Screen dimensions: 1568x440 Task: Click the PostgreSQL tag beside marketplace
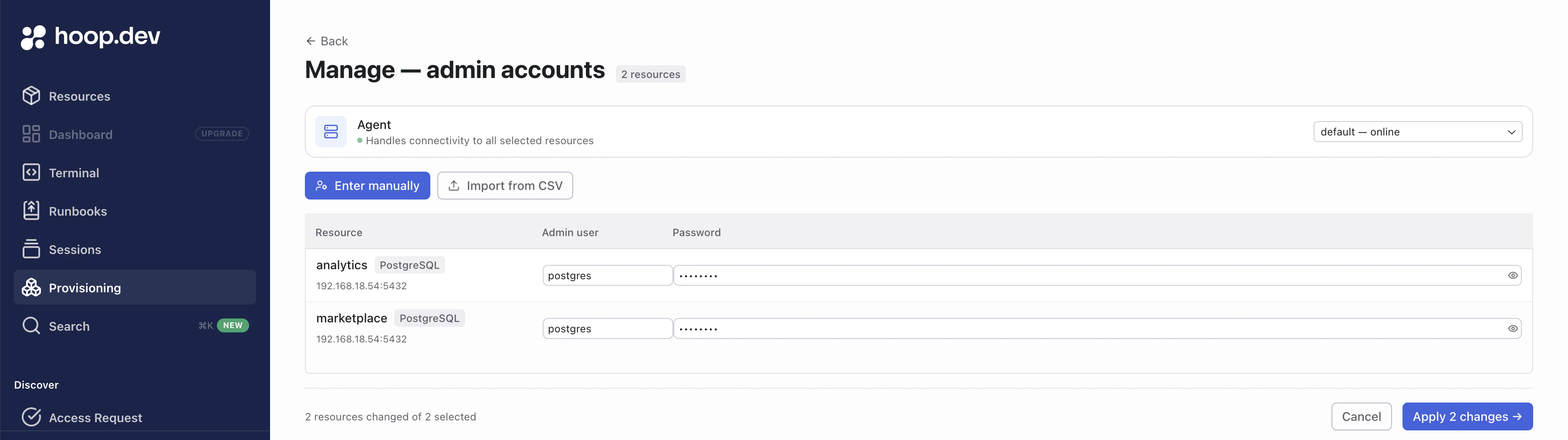click(430, 318)
